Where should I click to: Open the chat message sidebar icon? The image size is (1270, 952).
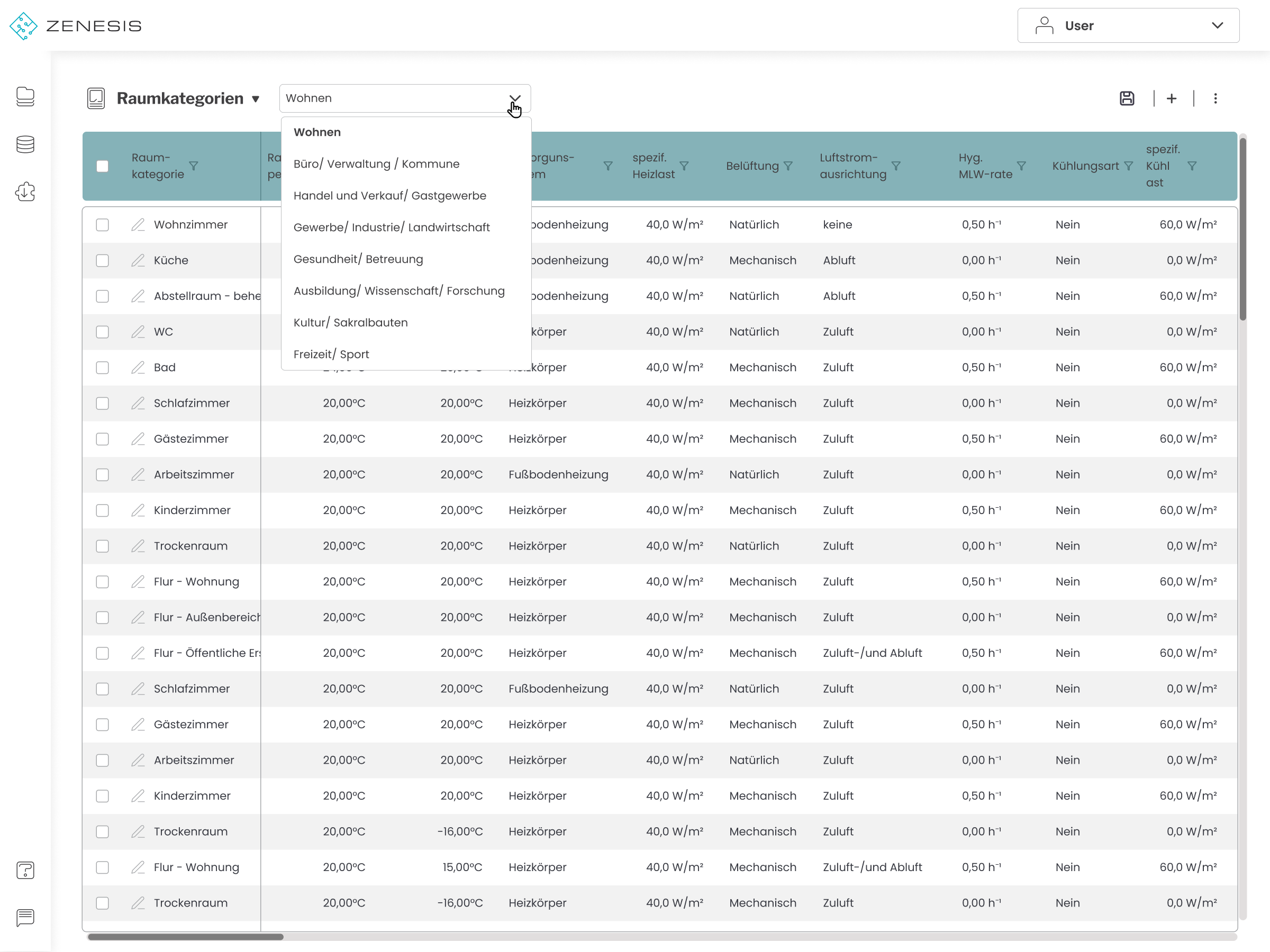(x=25, y=917)
